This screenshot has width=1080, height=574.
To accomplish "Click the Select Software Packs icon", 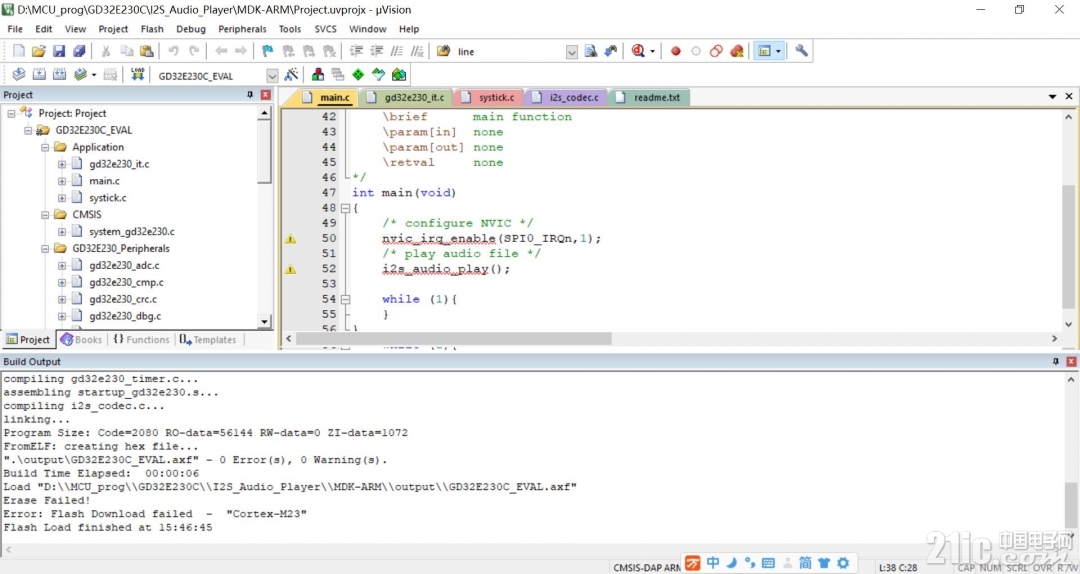I will [378, 74].
